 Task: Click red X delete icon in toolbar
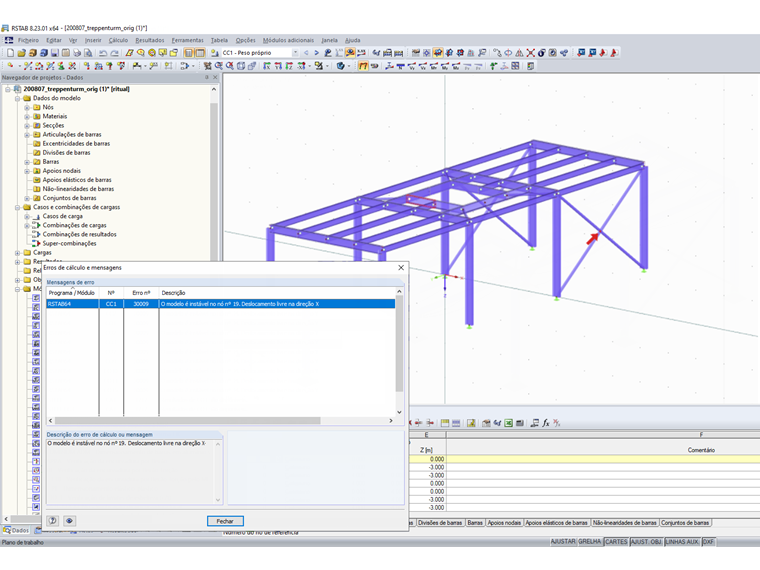click(530, 53)
